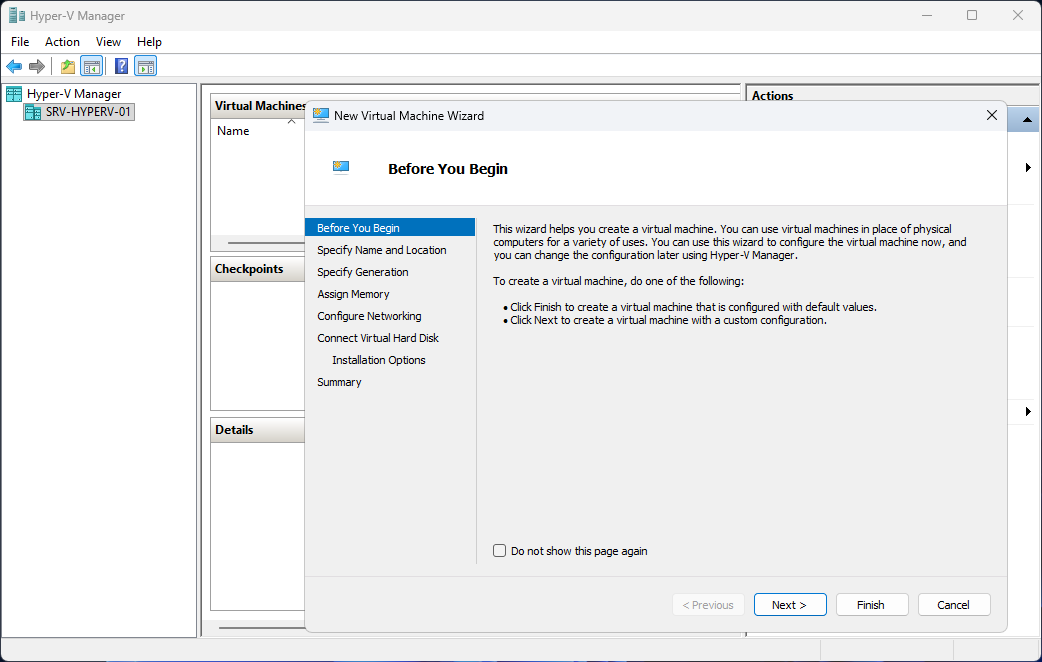1042x662 pixels.
Task: Collapse the Actions section with up arrow
Action: (1027, 120)
